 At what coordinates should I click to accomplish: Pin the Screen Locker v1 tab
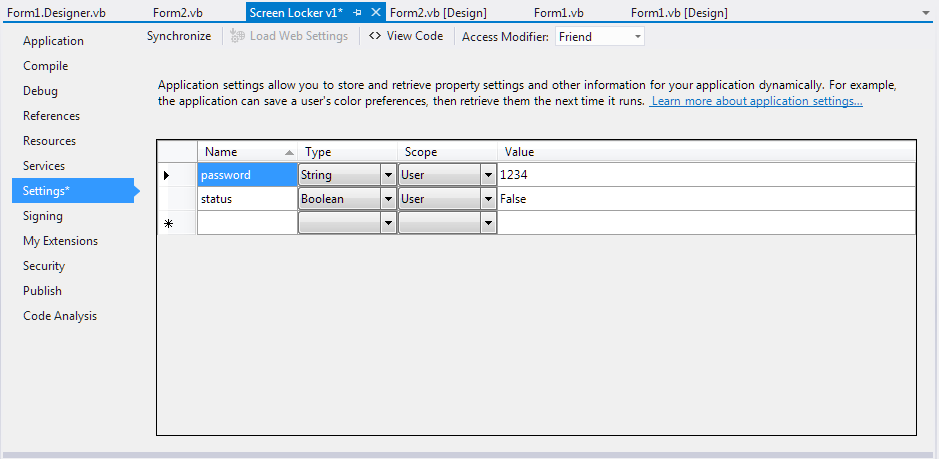(x=358, y=13)
